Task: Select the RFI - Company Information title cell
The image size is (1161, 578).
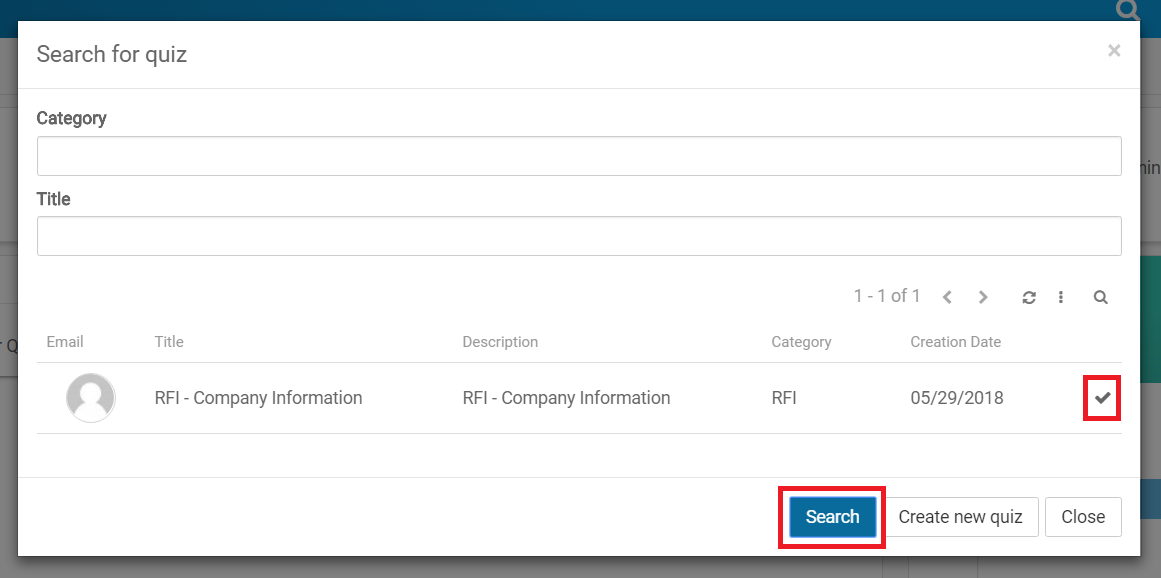Action: (258, 398)
